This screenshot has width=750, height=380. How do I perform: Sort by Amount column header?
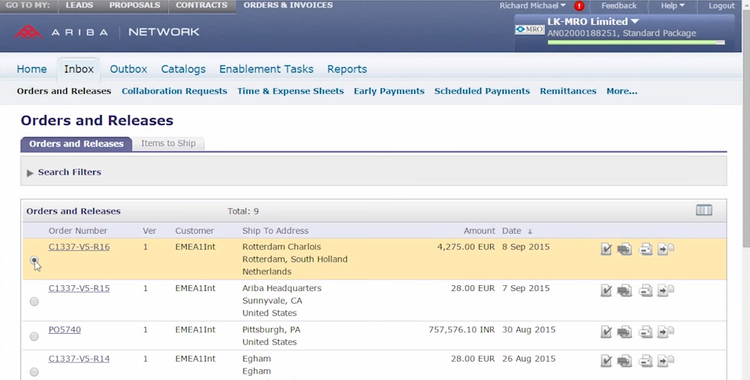(479, 231)
